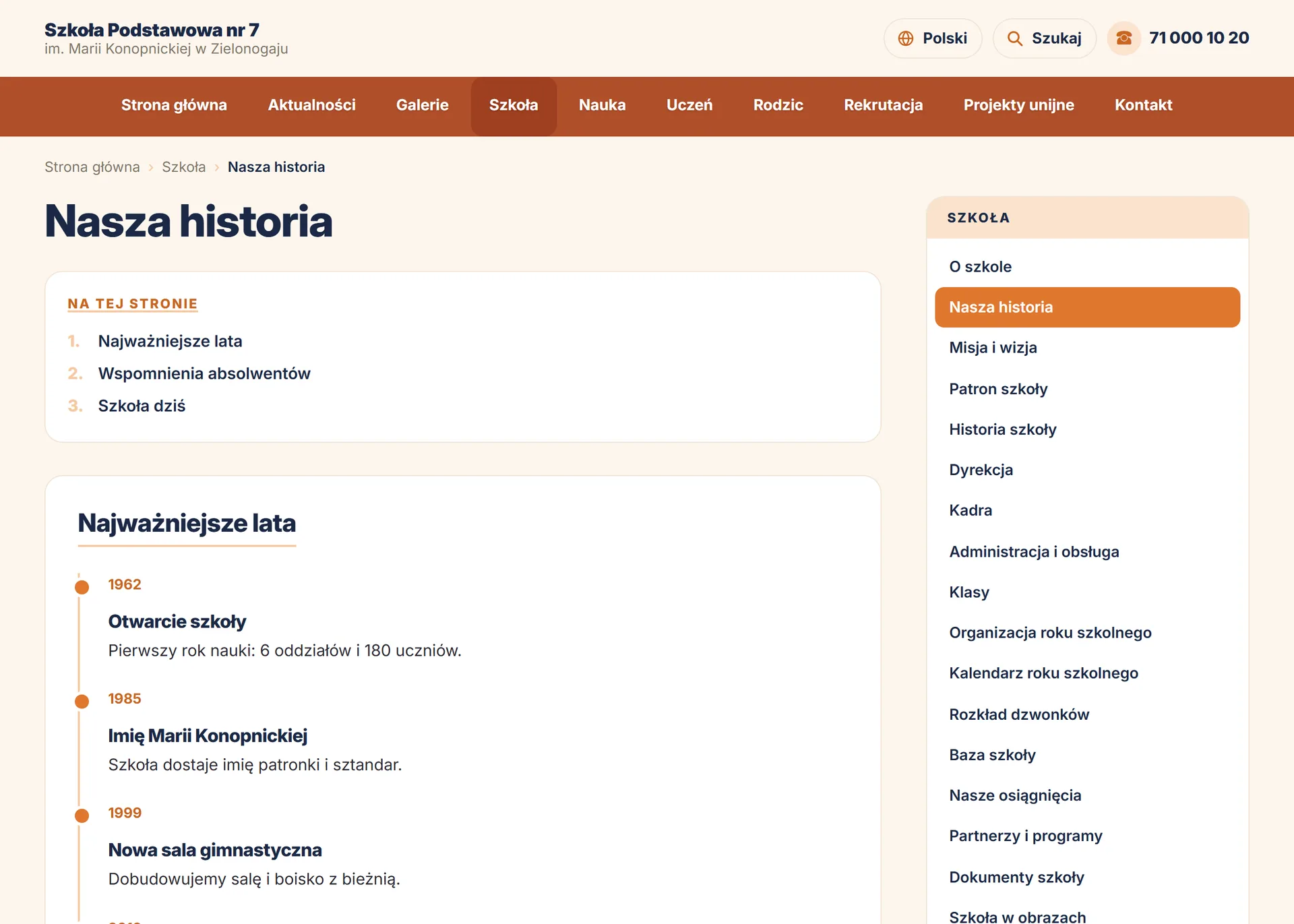This screenshot has width=1294, height=924.
Task: Open the Partnerzy i programy sidebar link
Action: (x=1087, y=836)
